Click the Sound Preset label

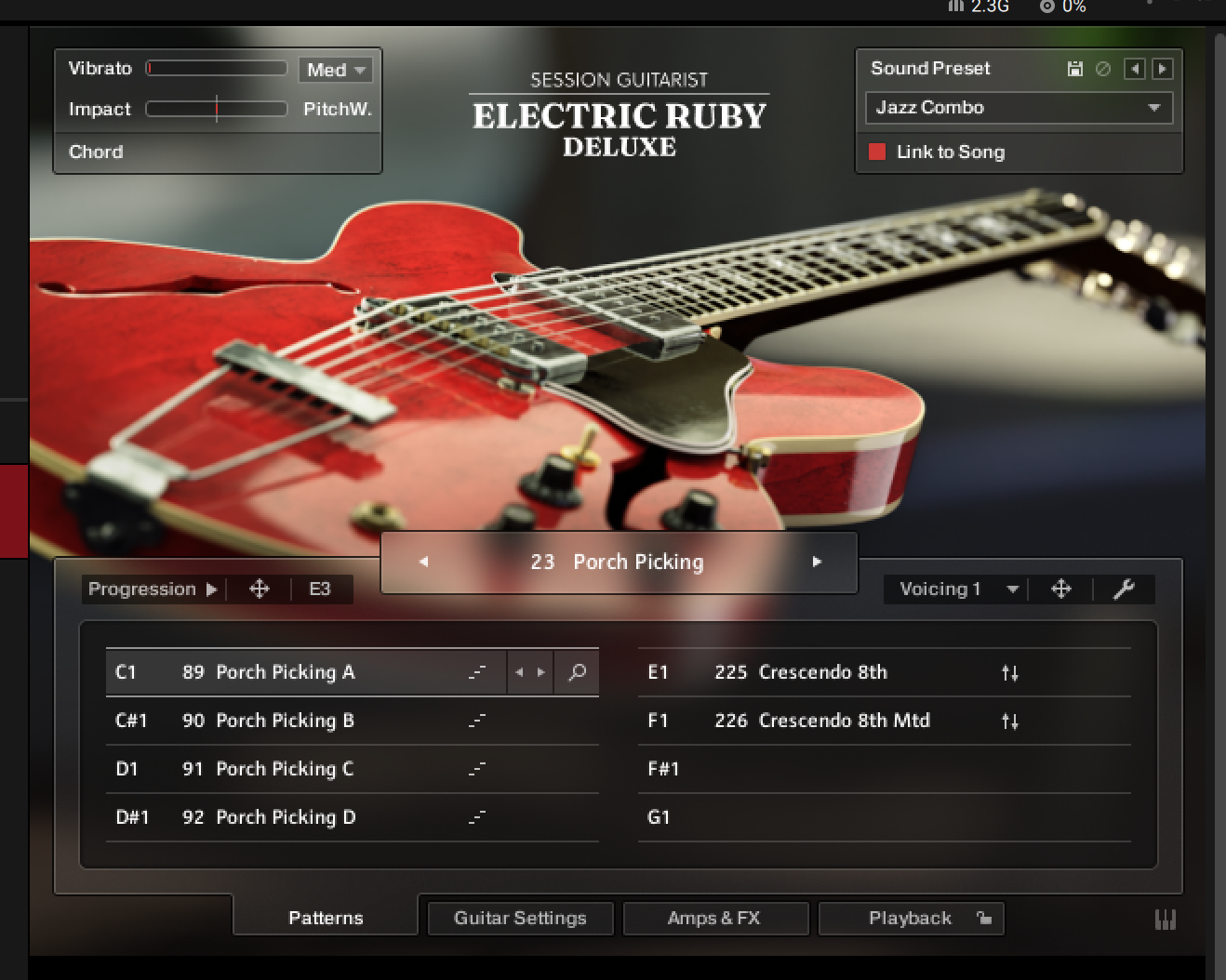pos(930,68)
